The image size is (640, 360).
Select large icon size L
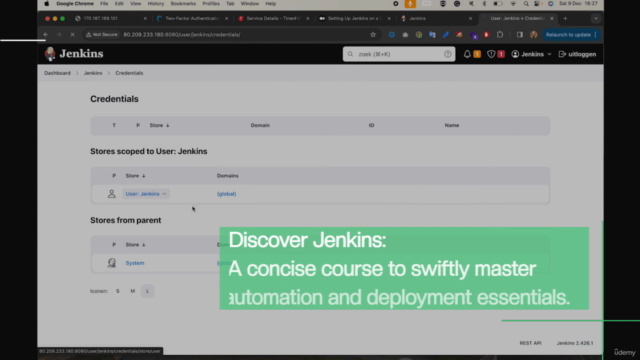tap(147, 291)
